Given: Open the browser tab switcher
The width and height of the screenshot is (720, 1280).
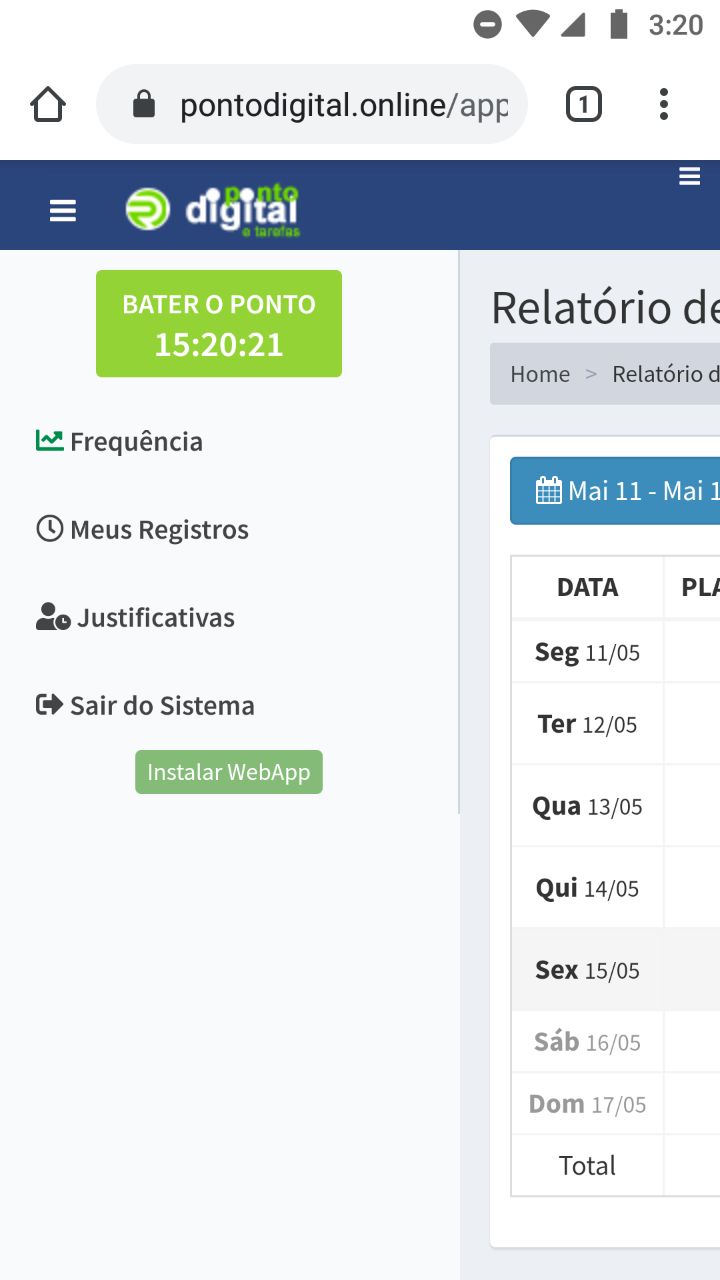Looking at the screenshot, I should pos(583,103).
